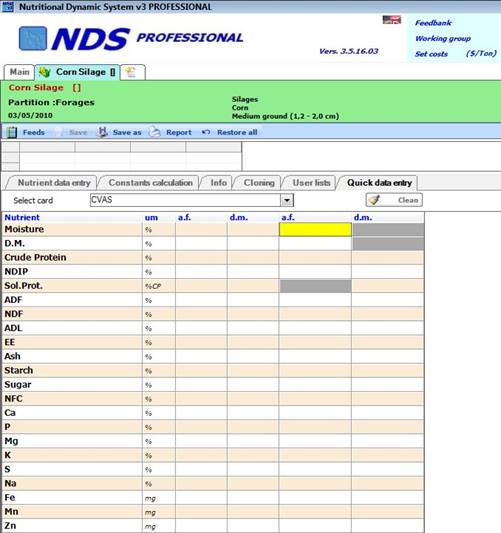
Task: Click the grayed-out Save toolbar item
Action: [x=78, y=132]
